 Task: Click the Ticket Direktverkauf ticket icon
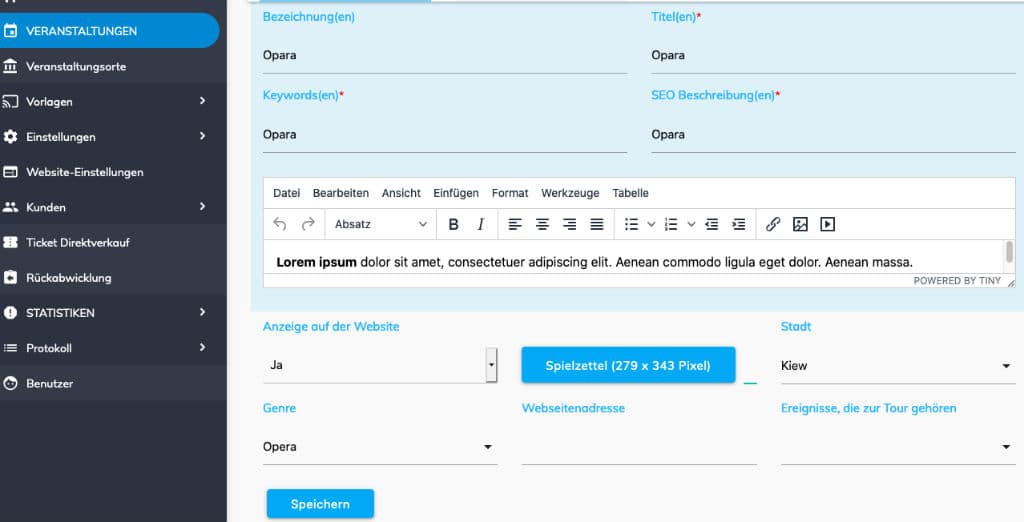10,242
